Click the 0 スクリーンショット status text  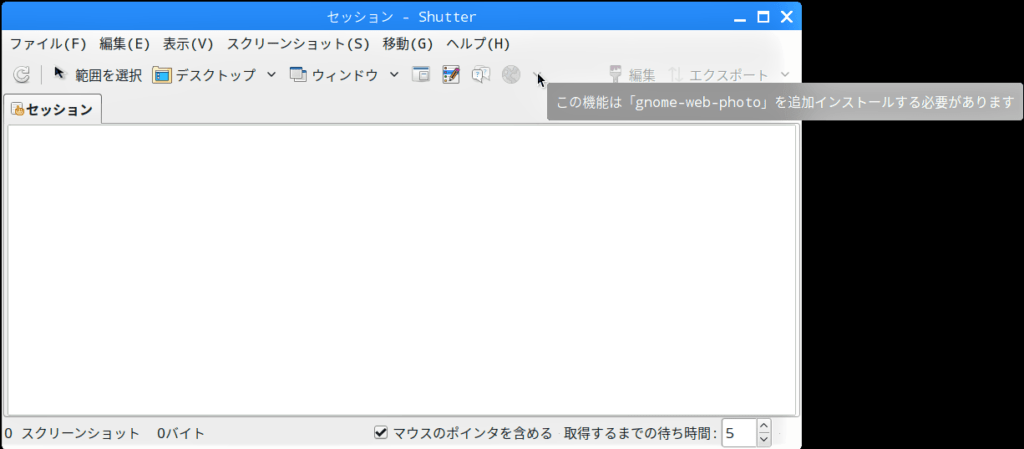click(72, 433)
